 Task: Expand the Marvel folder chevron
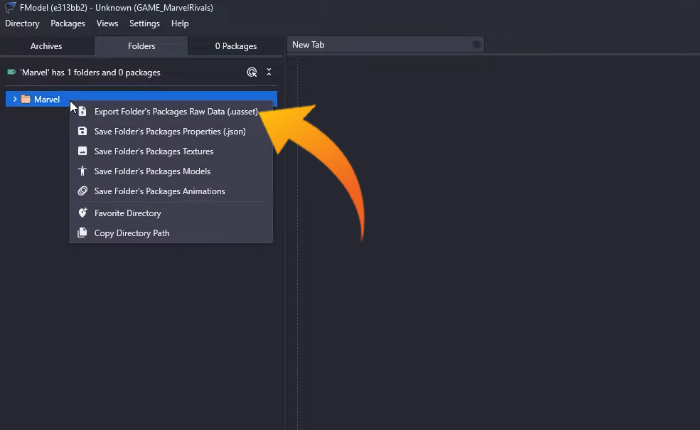coord(14,99)
